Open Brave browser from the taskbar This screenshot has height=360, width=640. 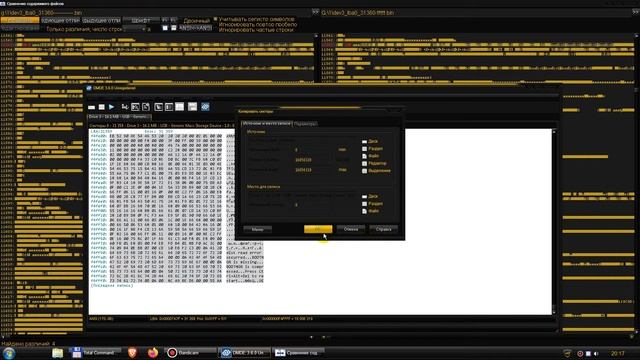coord(132,353)
